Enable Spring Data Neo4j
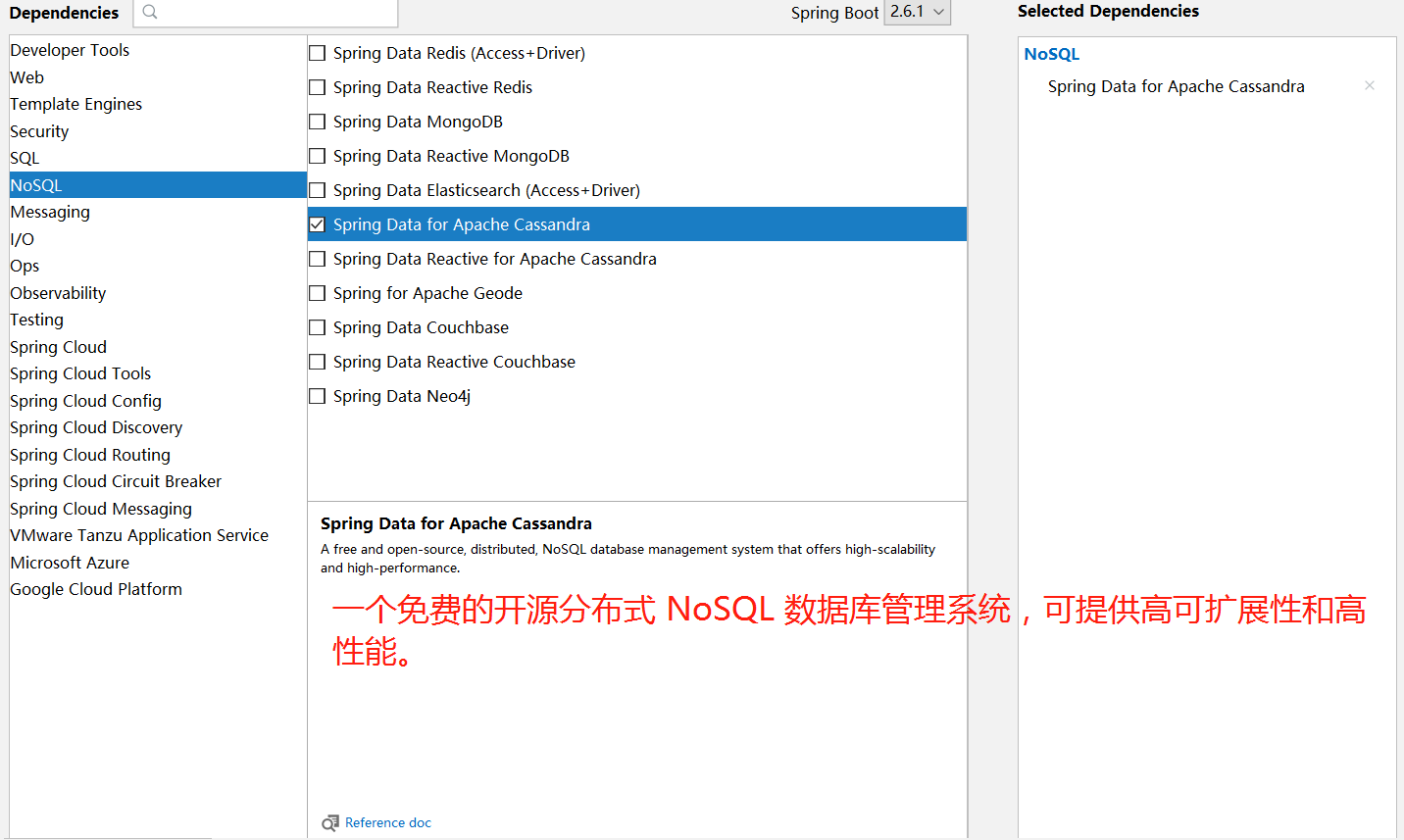The image size is (1404, 840). click(317, 395)
